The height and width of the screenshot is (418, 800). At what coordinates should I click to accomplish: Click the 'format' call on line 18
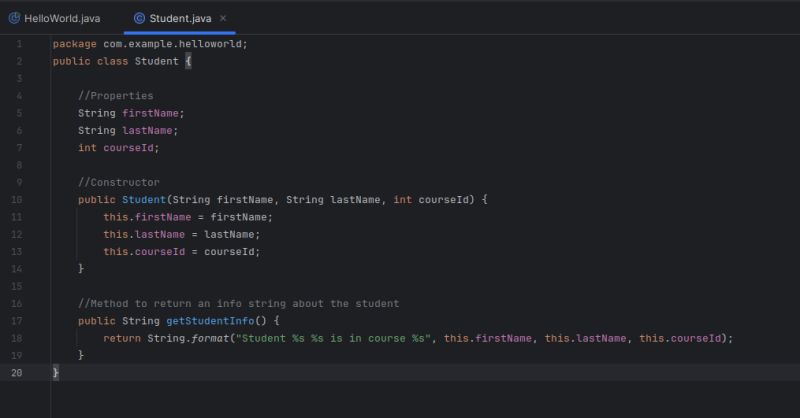[210, 338]
